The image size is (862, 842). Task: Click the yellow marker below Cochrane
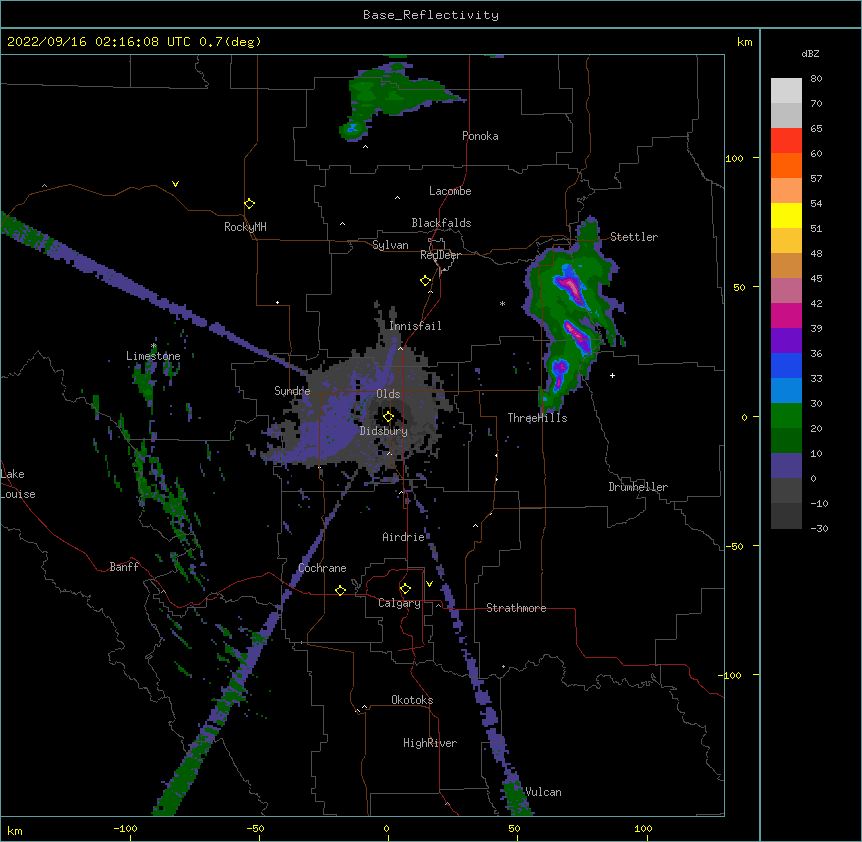tap(340, 590)
